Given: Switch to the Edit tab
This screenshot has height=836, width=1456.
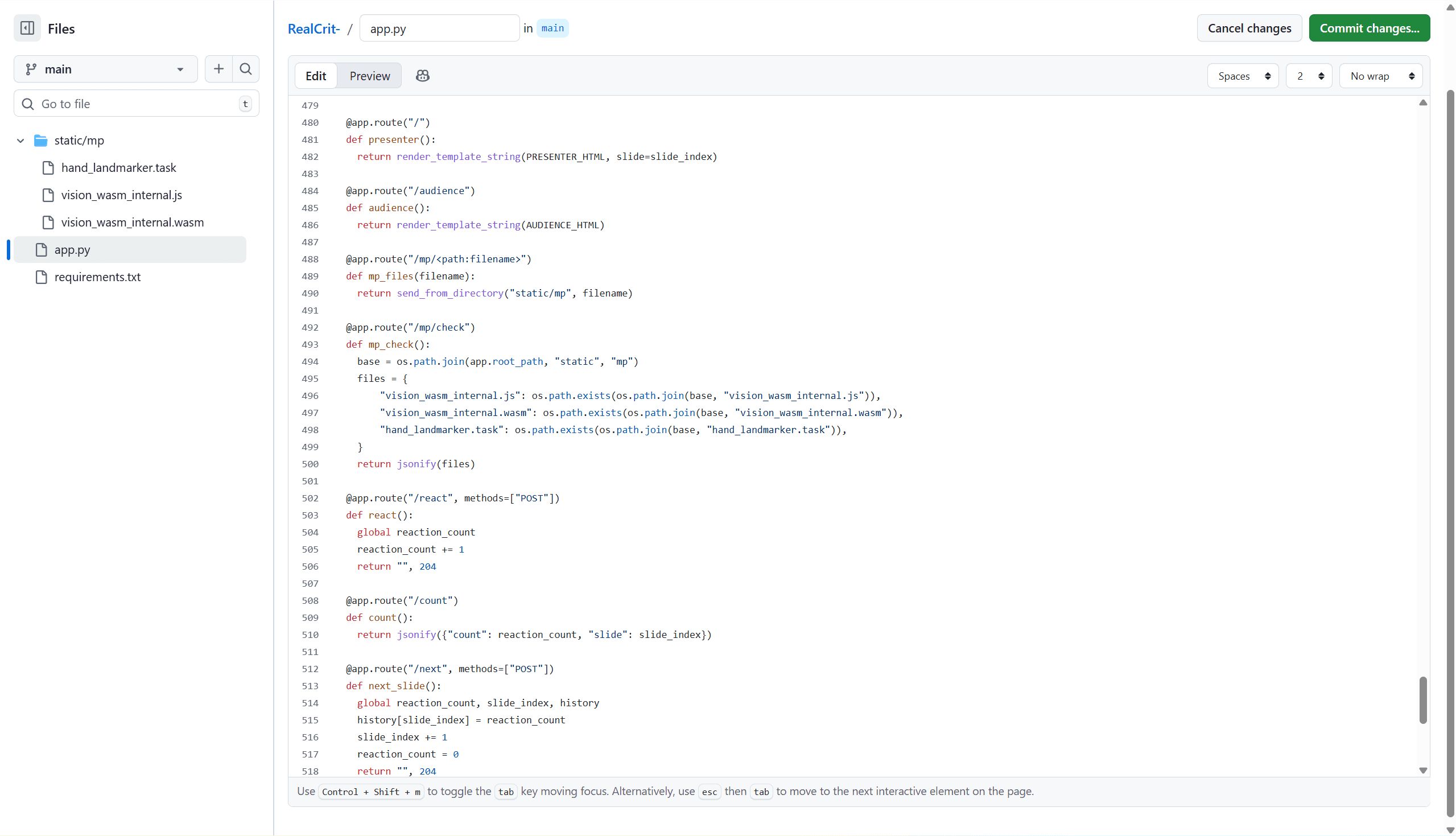Looking at the screenshot, I should coord(316,76).
